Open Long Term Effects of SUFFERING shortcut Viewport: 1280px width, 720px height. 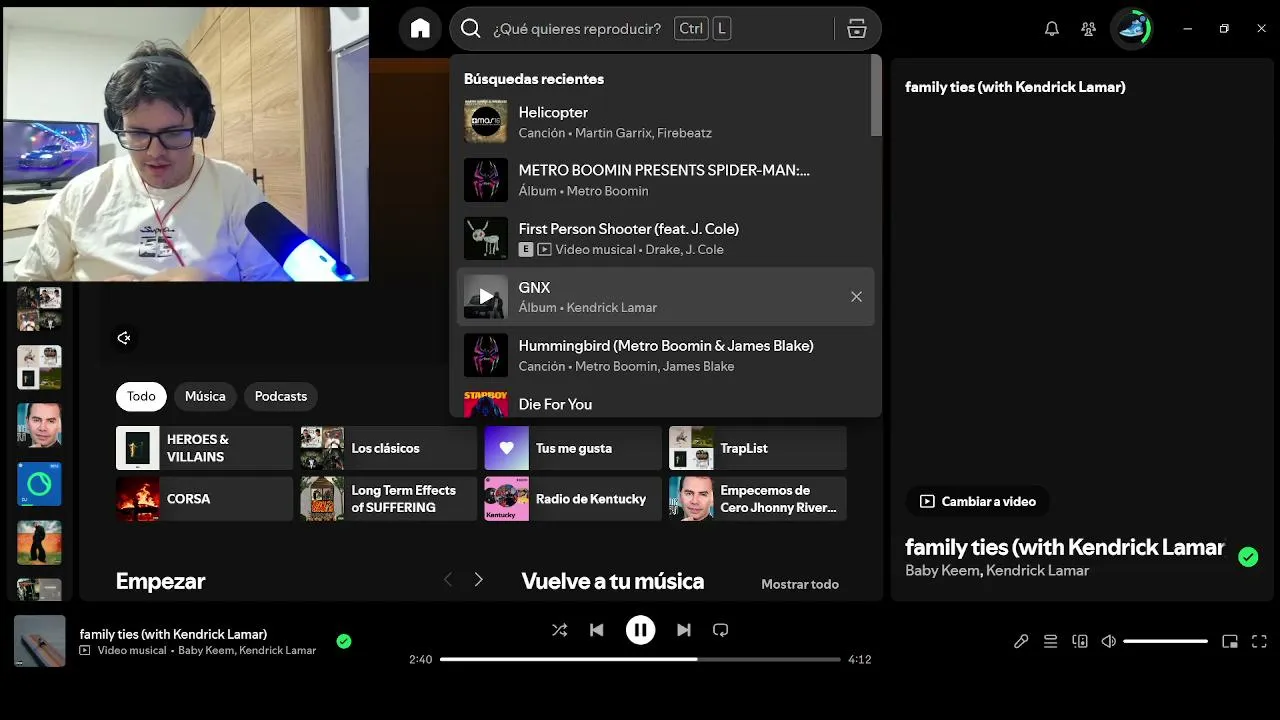[389, 499]
